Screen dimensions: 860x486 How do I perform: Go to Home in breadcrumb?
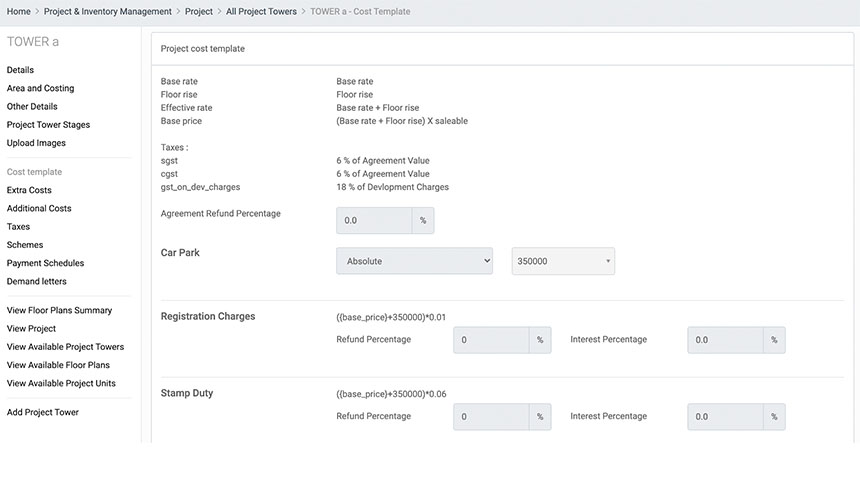[x=19, y=12]
